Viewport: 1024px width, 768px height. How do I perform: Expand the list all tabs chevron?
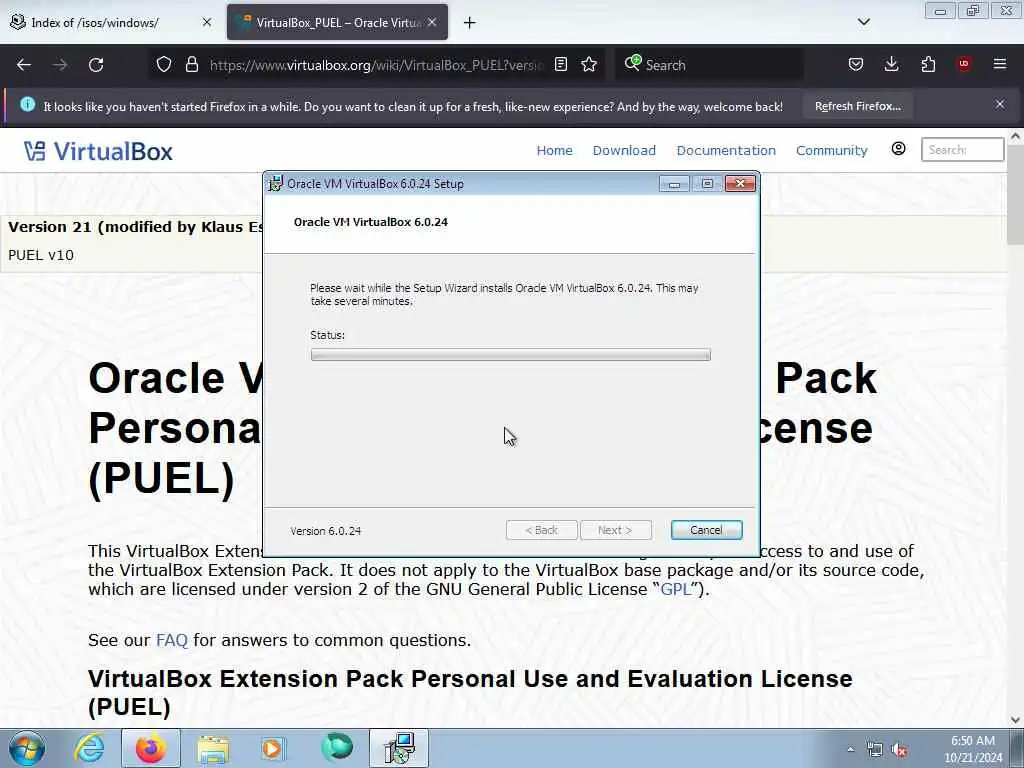(863, 22)
